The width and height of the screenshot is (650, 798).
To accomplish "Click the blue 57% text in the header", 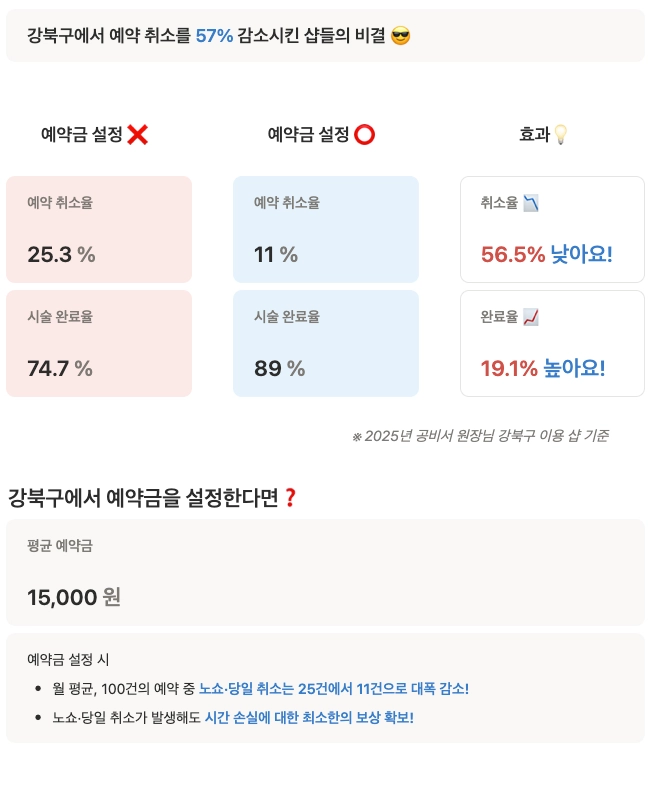I will click(214, 36).
